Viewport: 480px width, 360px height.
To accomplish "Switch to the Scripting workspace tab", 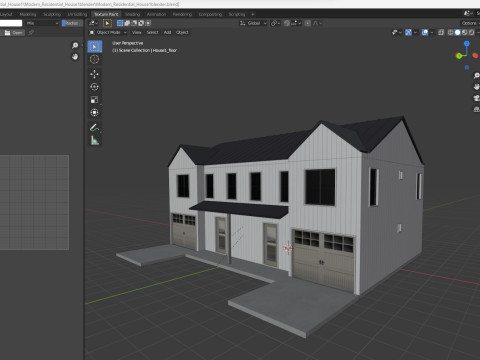I will (x=237, y=14).
